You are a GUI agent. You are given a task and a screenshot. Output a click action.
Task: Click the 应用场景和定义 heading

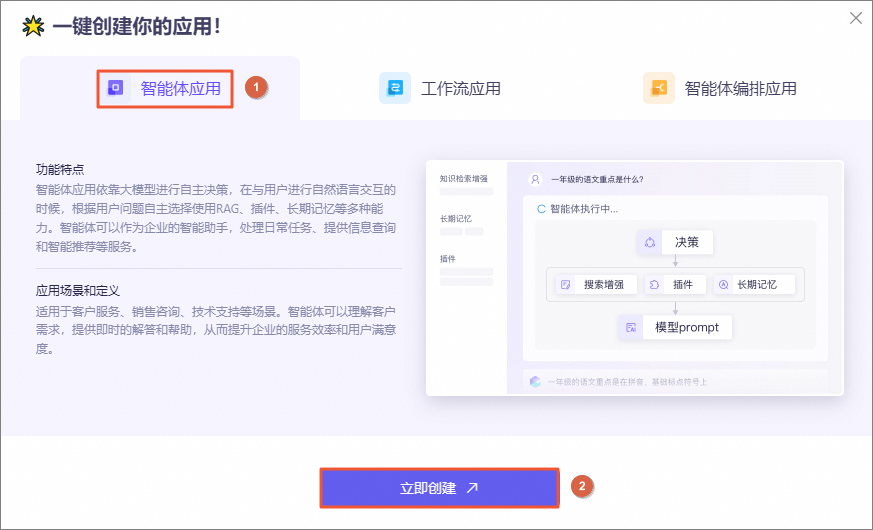(x=78, y=291)
